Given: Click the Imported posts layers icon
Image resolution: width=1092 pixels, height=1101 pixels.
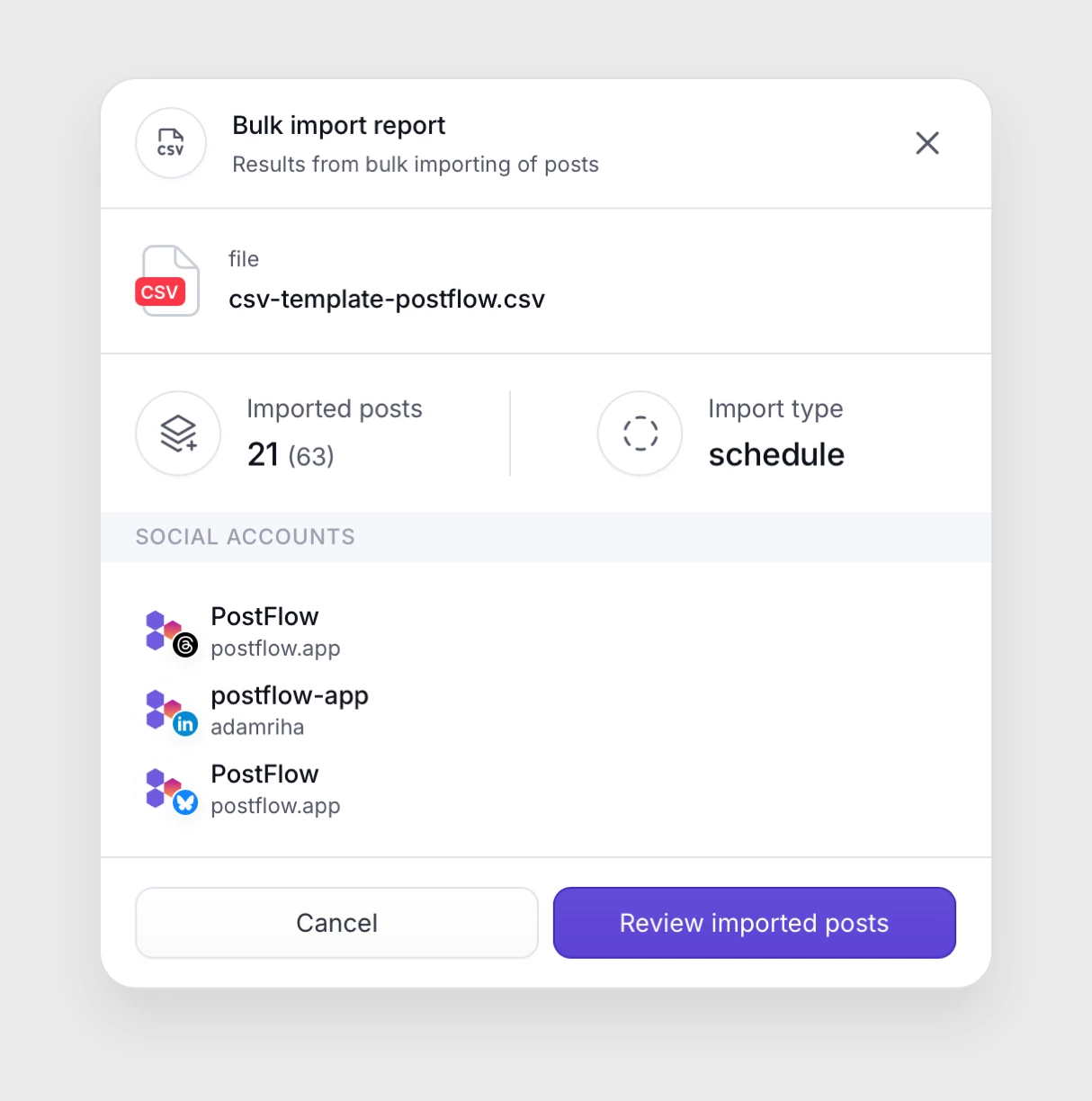Looking at the screenshot, I should click(x=178, y=434).
